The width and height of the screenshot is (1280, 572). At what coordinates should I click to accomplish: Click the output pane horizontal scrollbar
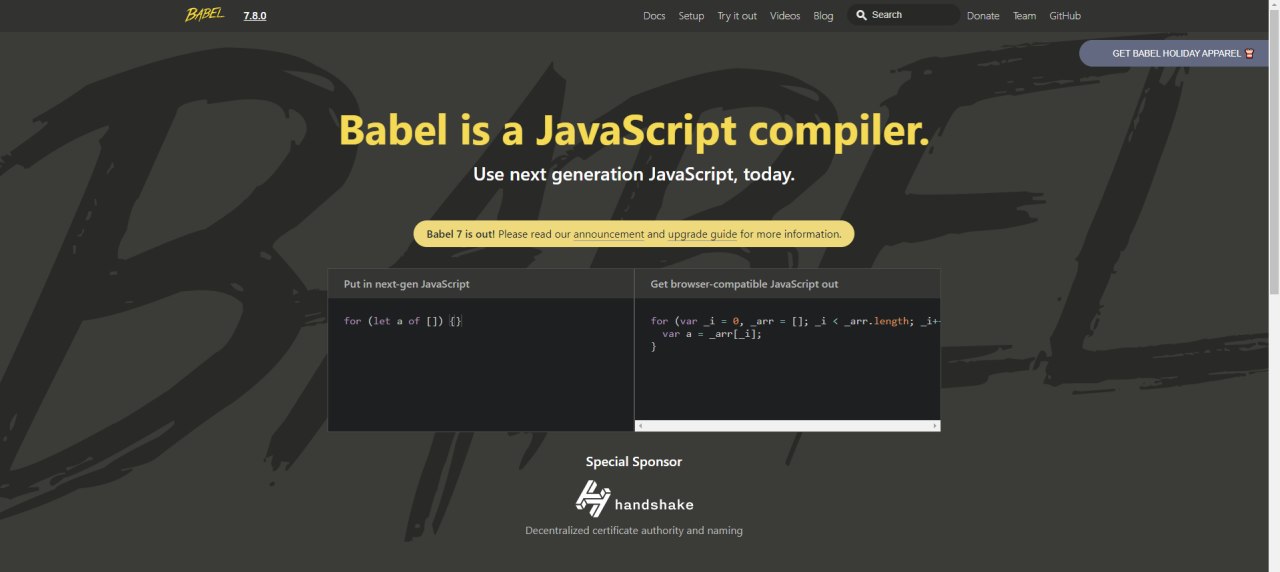pos(787,426)
